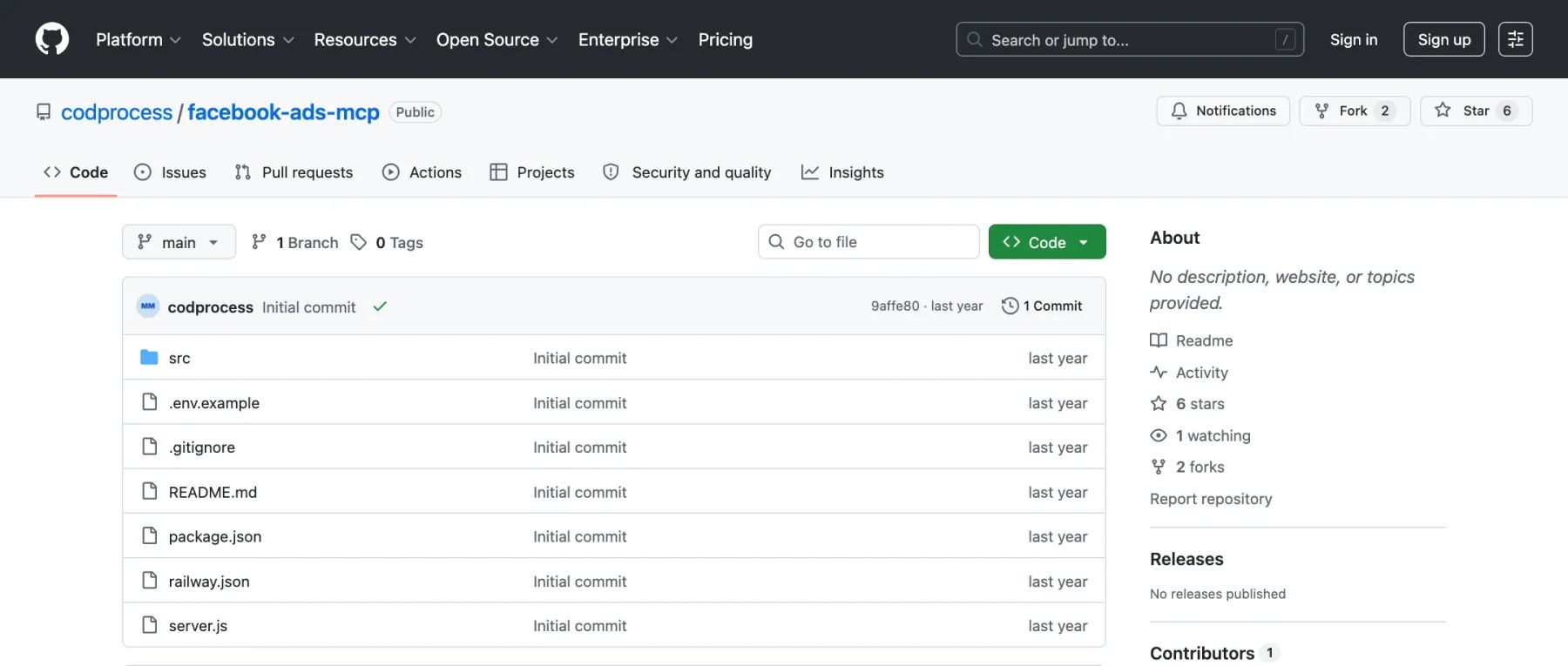This screenshot has width=1568, height=666.
Task: Open the .env.example file
Action: [x=214, y=403]
